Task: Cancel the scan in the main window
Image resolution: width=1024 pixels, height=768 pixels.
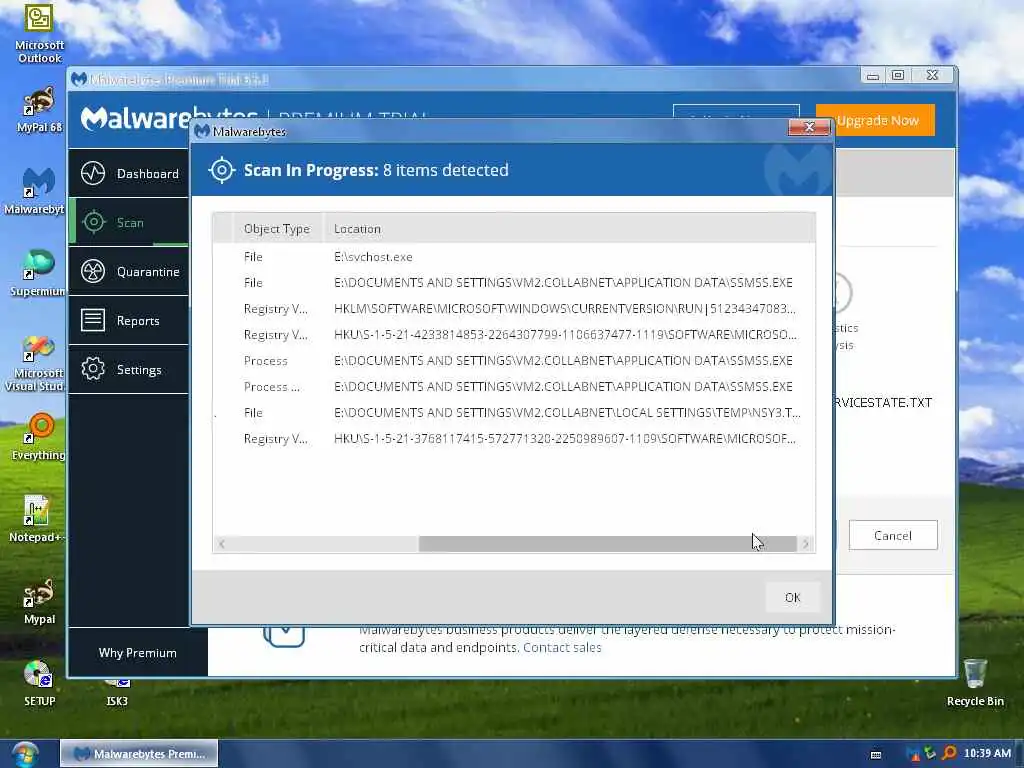Action: coord(893,536)
